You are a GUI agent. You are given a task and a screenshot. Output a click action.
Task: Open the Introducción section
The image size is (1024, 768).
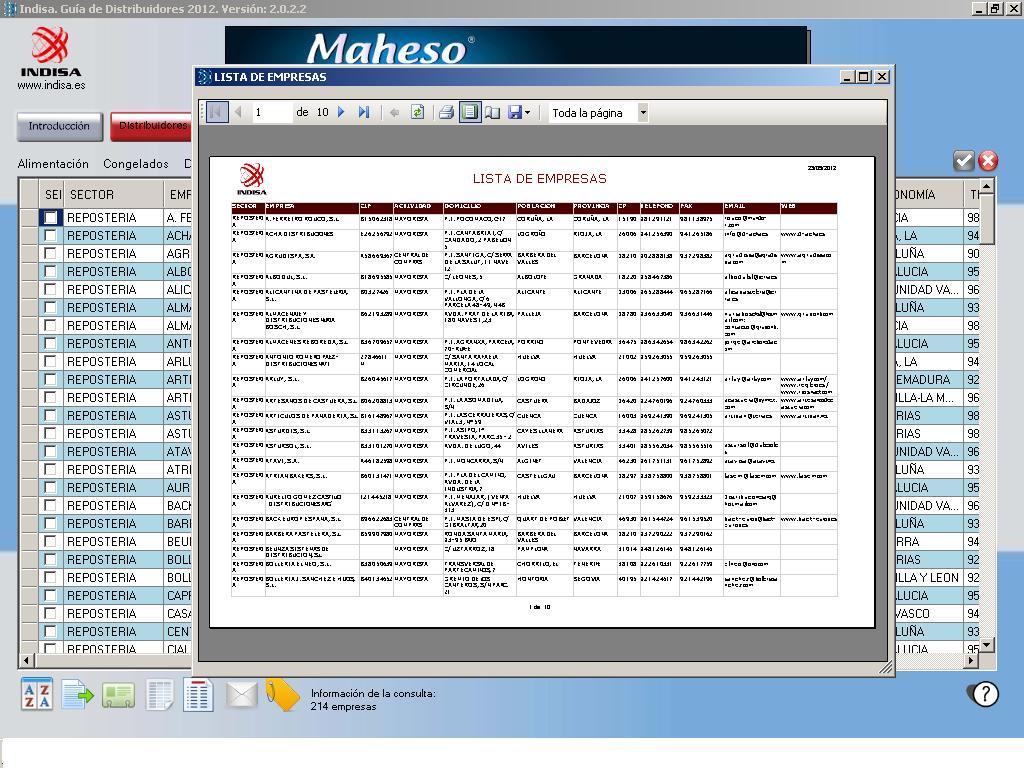coord(59,126)
